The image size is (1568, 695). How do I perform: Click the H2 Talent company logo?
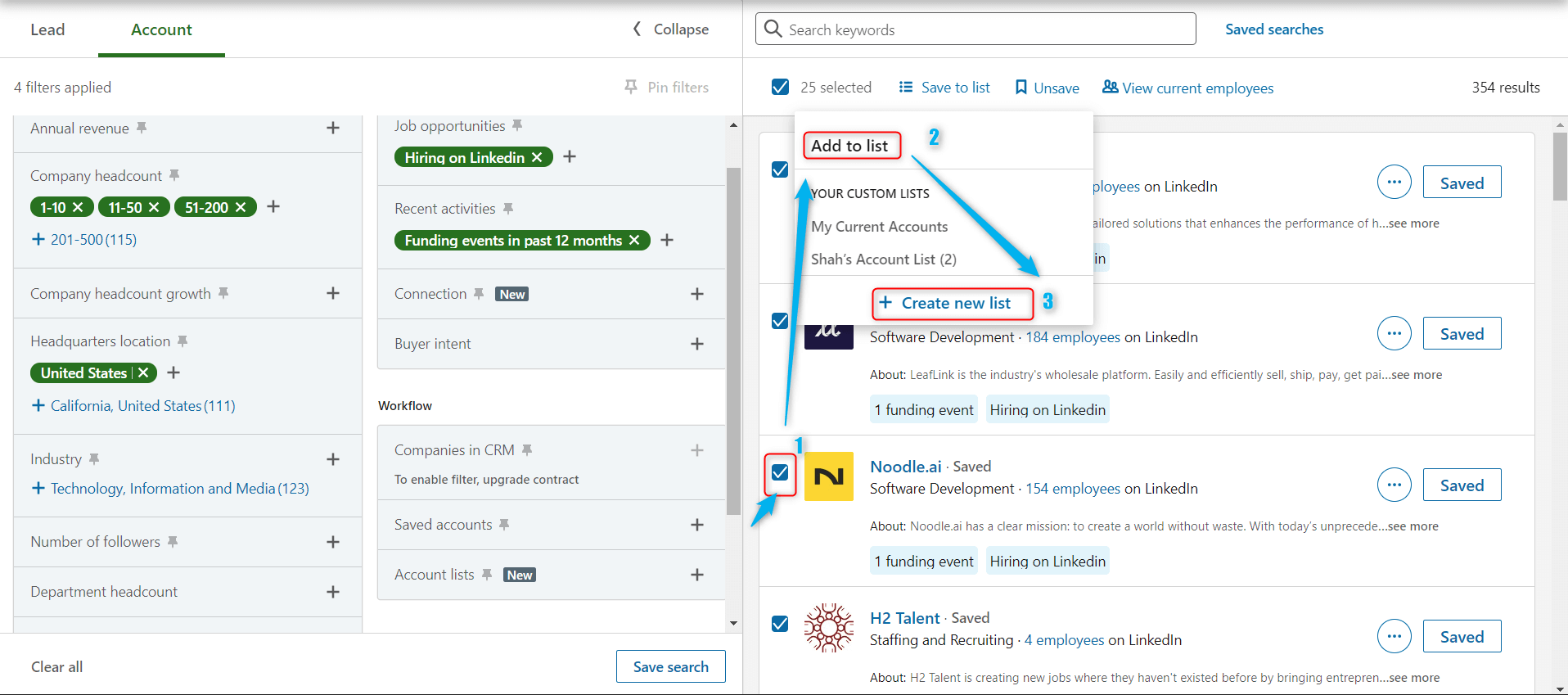tap(829, 628)
